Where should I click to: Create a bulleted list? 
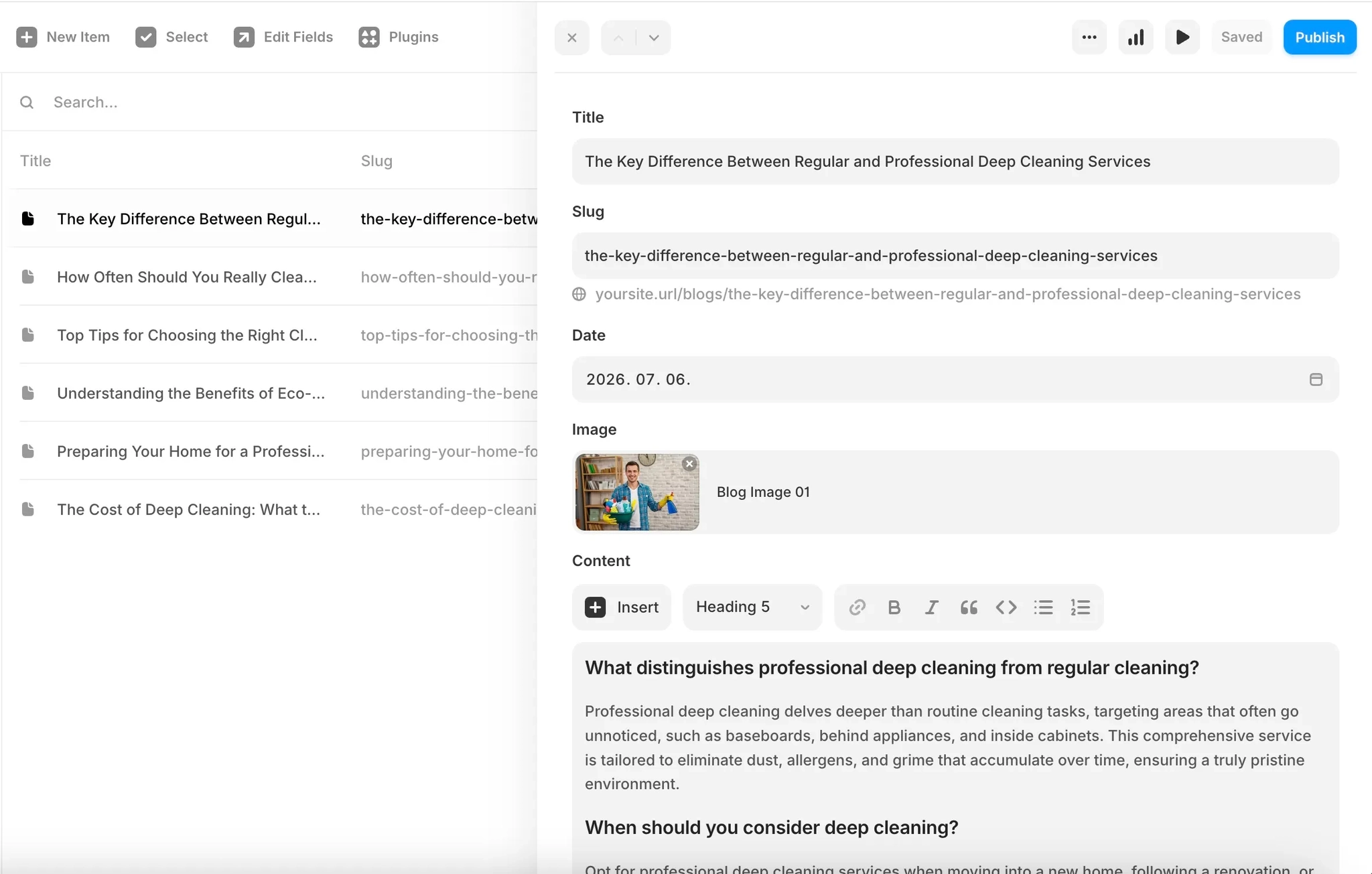[x=1043, y=607]
